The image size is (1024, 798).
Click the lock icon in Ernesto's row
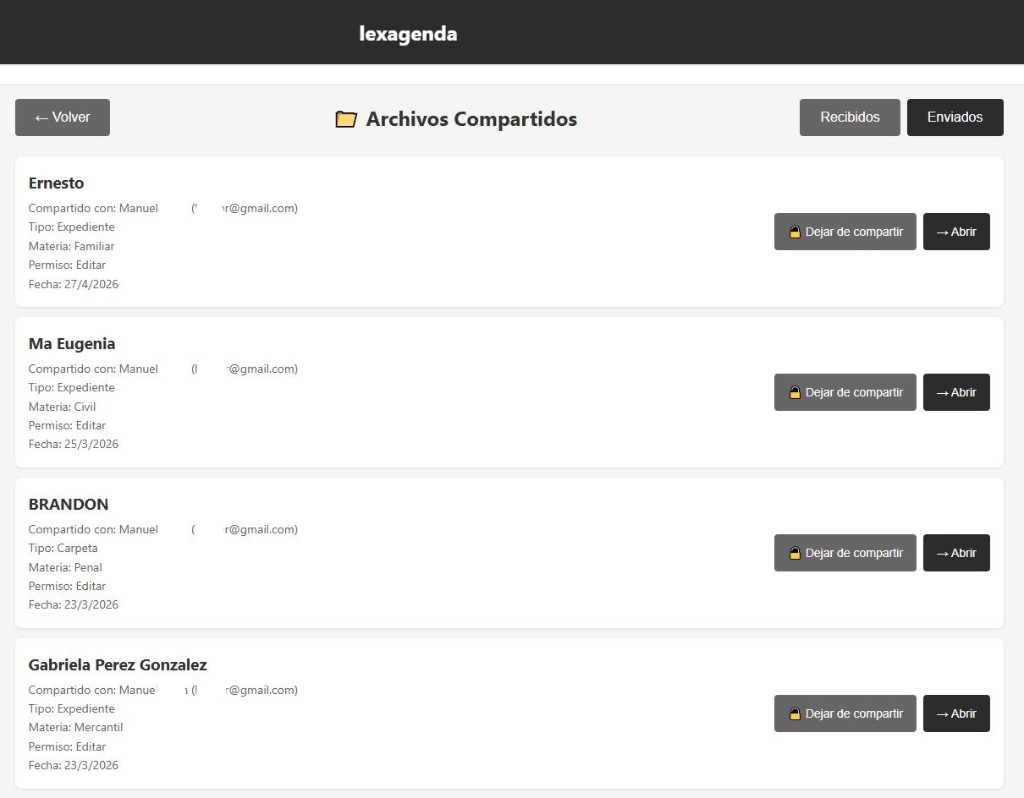coord(795,232)
